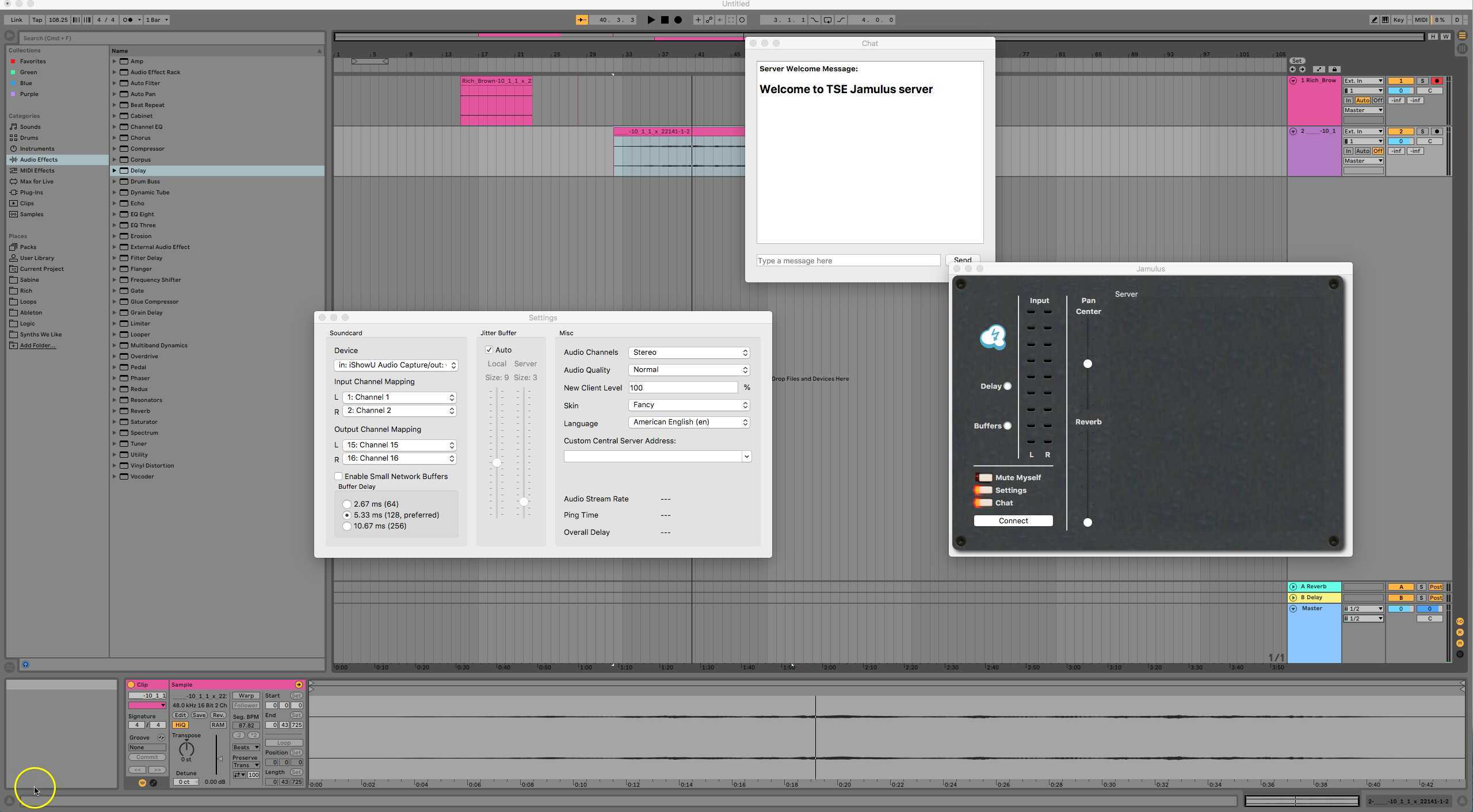Open the Skin dropdown set to Fancy
Viewport: 1473px width, 812px height.
pyautogui.click(x=689, y=405)
